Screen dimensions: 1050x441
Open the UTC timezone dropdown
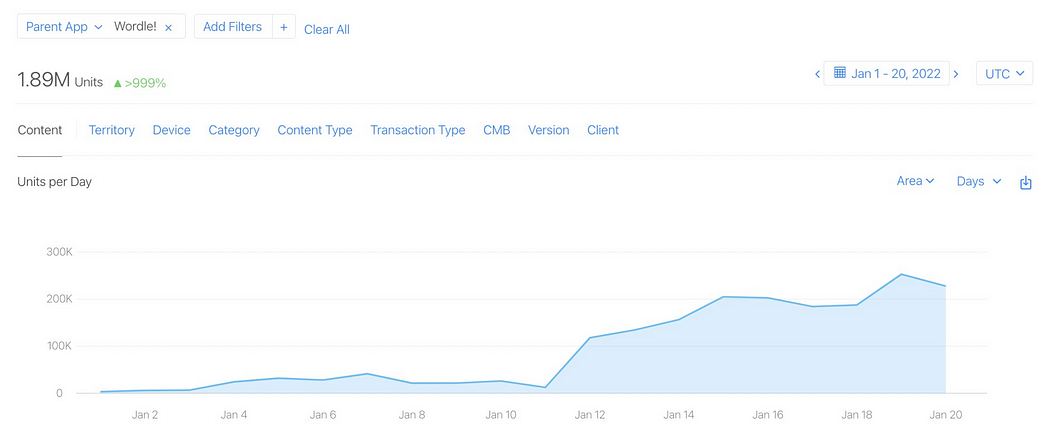1004,74
